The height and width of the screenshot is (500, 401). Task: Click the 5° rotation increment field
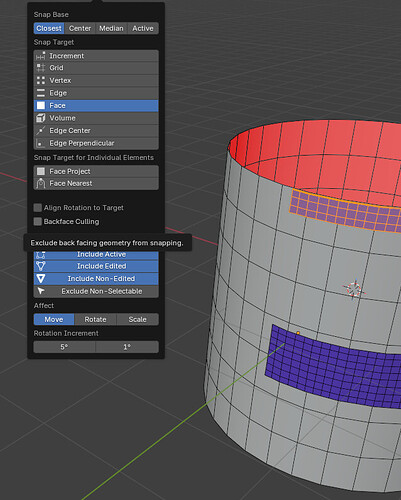(x=64, y=347)
